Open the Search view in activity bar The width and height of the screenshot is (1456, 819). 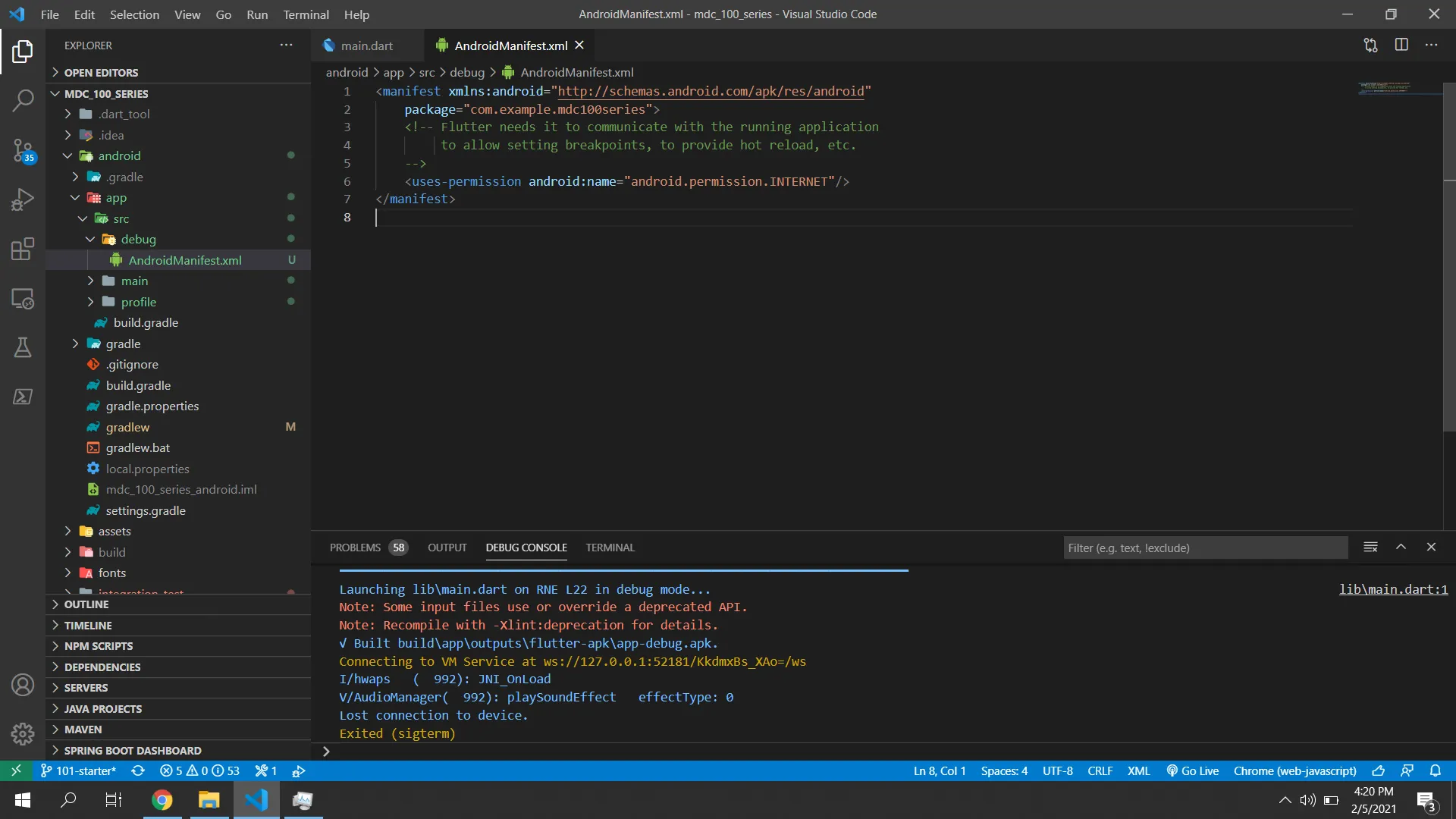click(x=23, y=100)
